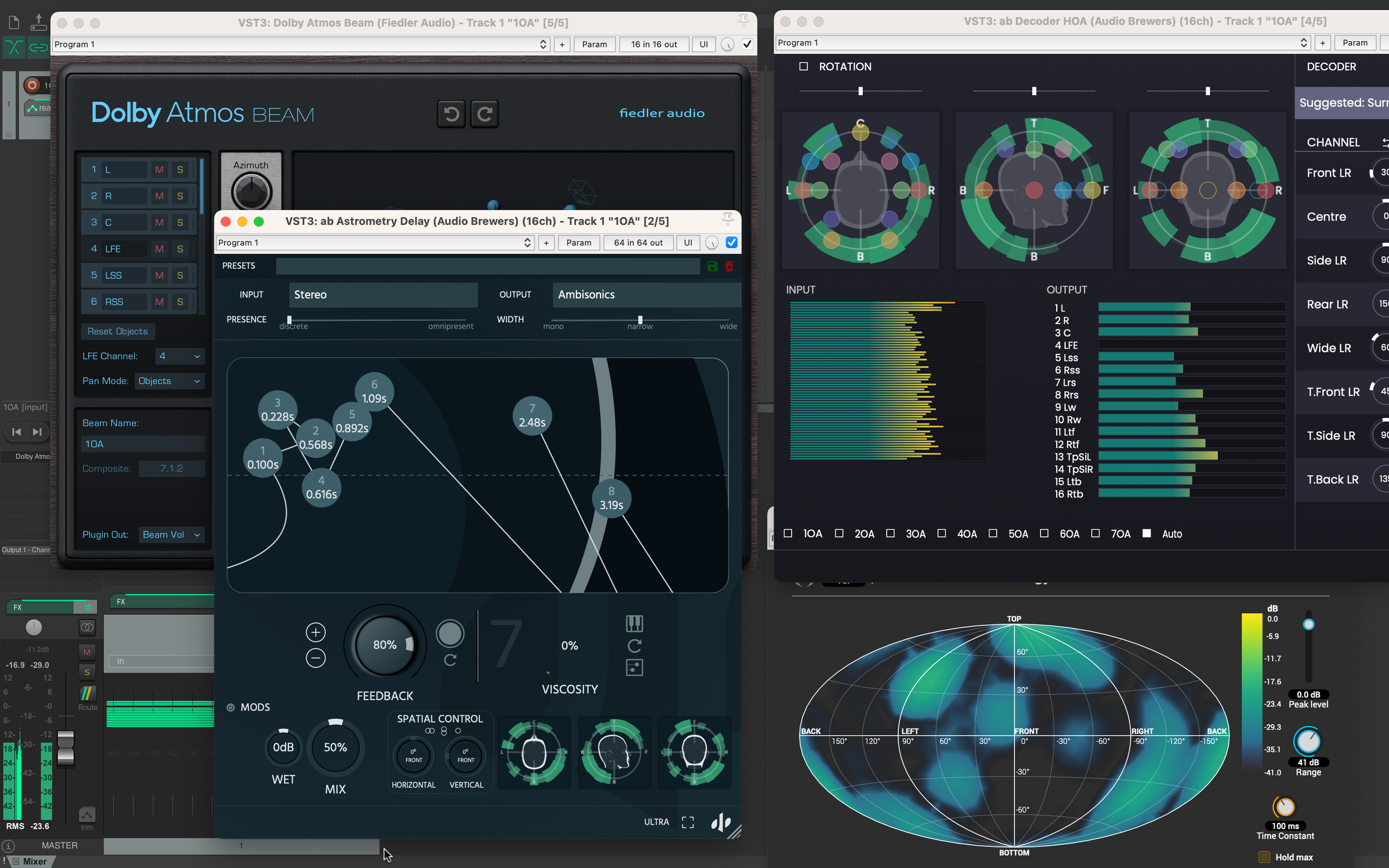This screenshot has height=868, width=1389.
Task: Toggle fullscreen icon beside ULTRA
Action: pos(687,822)
